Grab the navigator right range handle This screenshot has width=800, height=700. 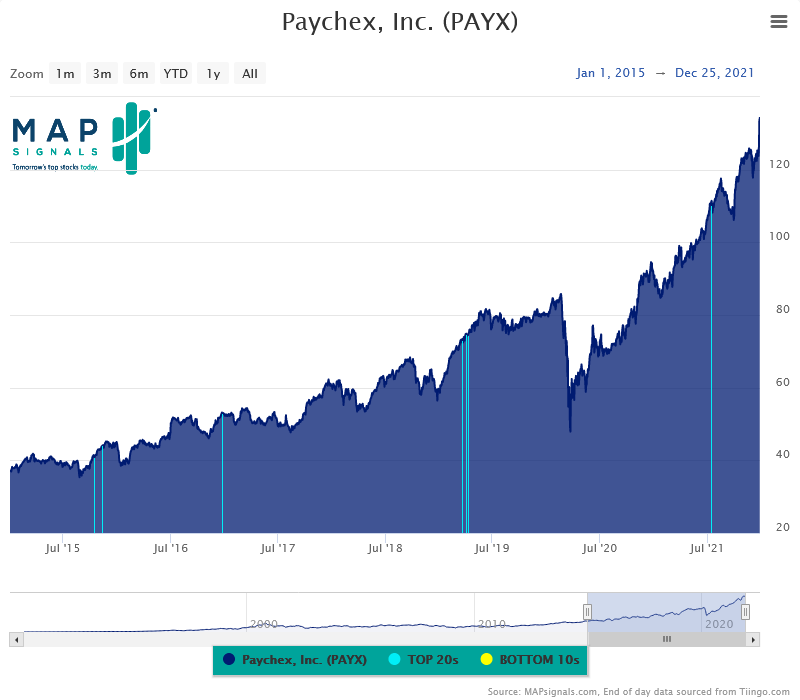[745, 612]
